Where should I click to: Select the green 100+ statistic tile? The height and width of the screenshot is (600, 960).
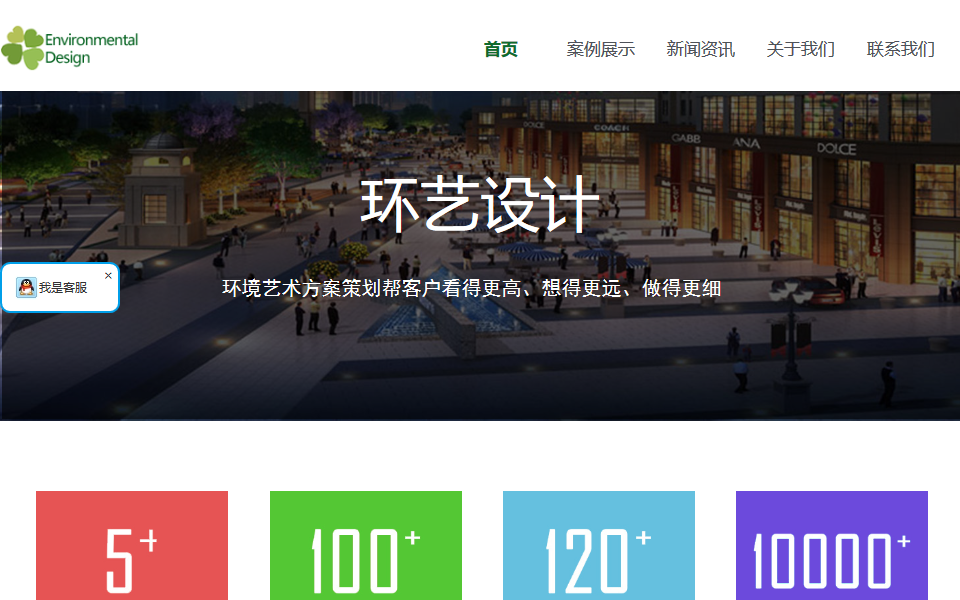(365, 546)
